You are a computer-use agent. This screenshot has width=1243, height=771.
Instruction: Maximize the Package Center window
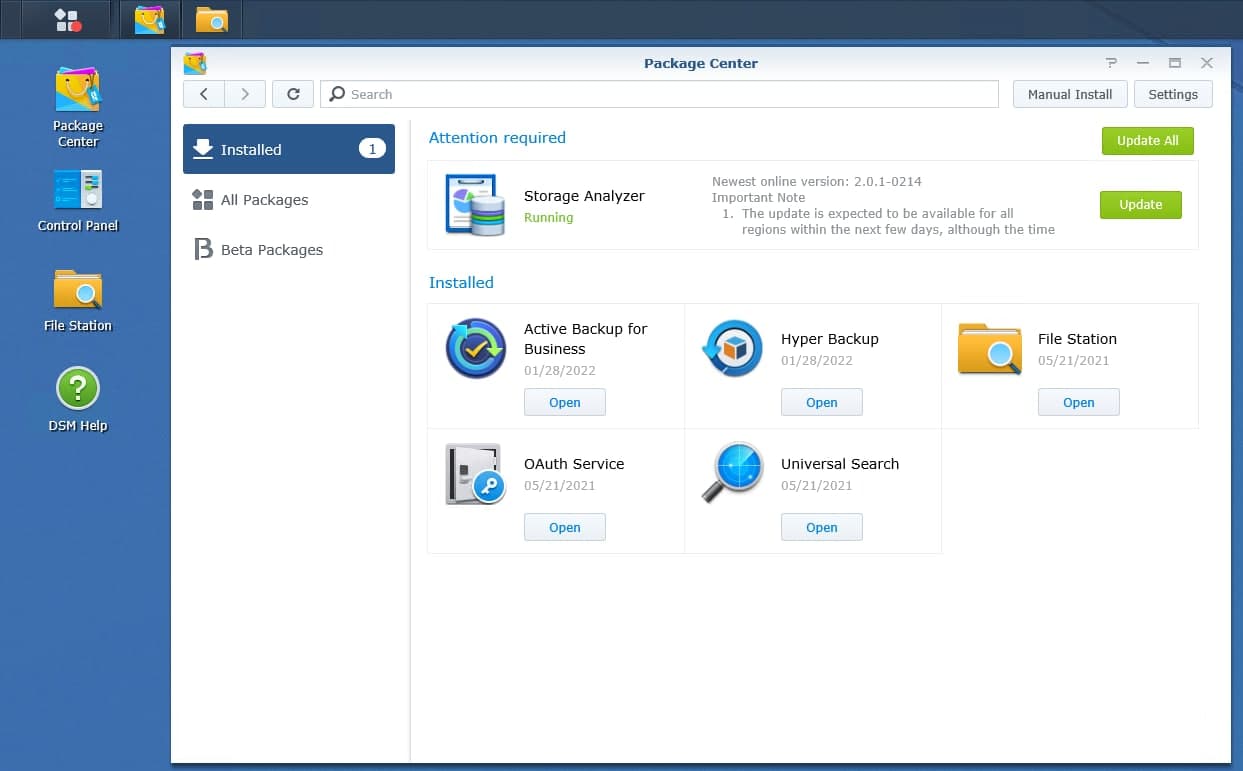click(1175, 63)
